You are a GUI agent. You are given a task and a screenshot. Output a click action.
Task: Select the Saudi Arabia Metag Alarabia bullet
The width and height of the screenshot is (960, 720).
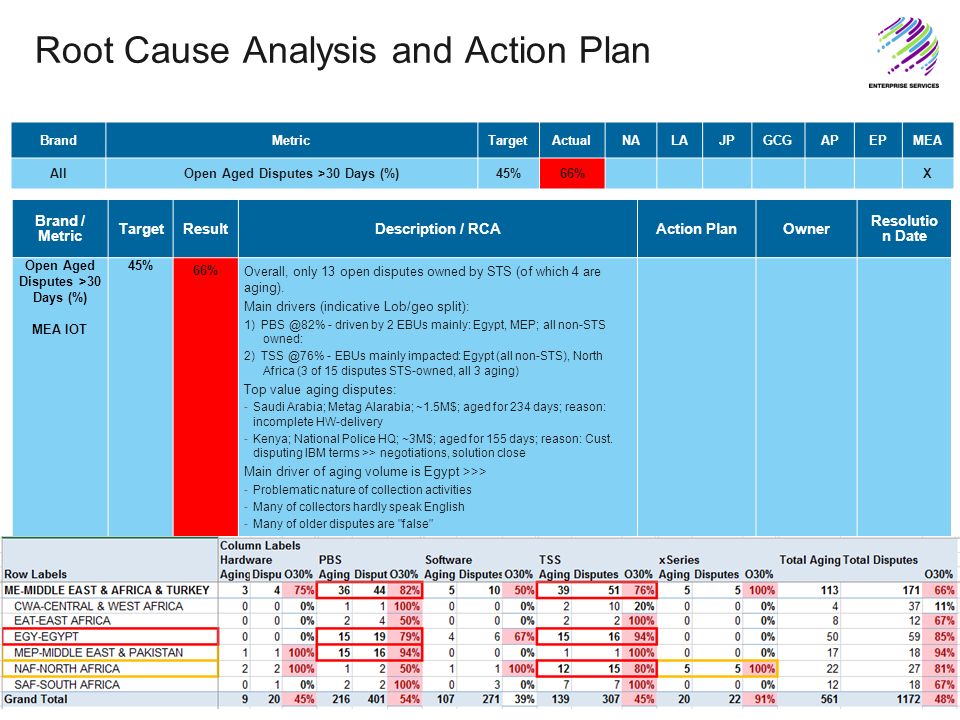click(x=425, y=414)
